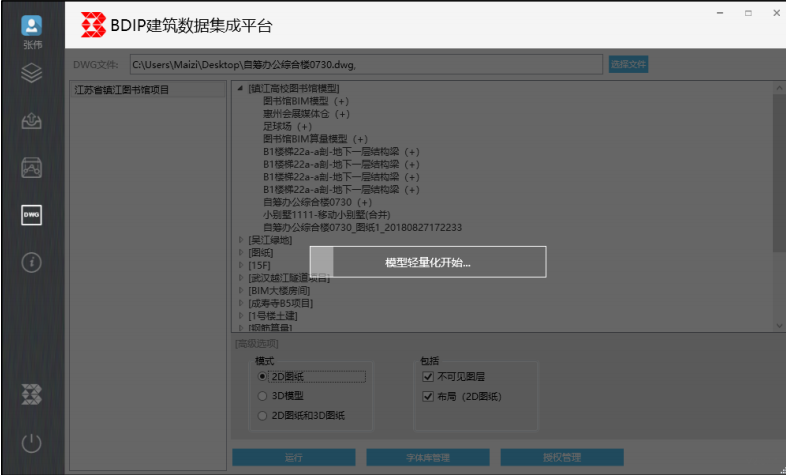Viewport: 786px width, 475px height.
Task: Expand the 1号楼土建 node
Action: pos(241,316)
